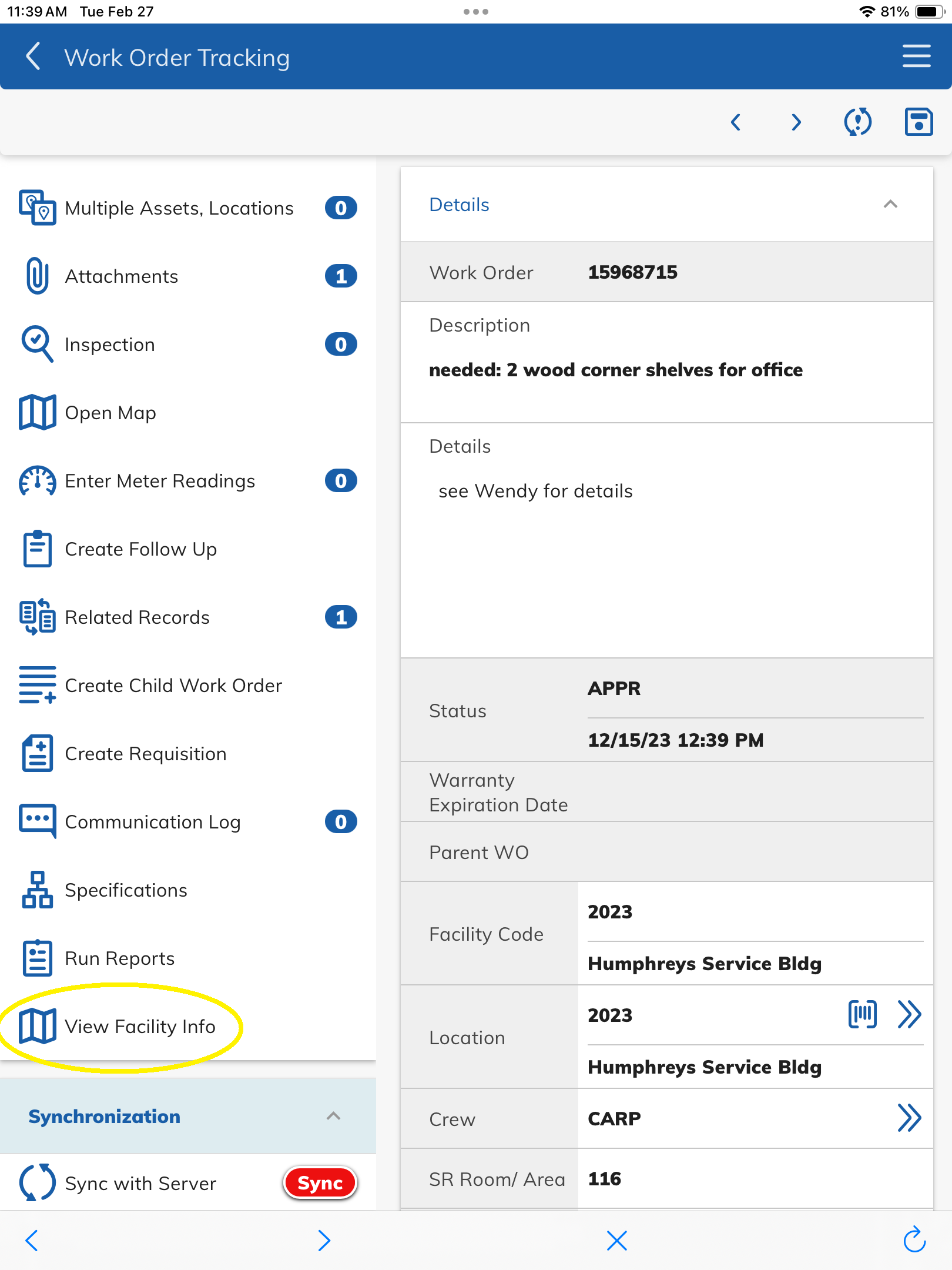Save the work order with disk icon

pos(919,122)
